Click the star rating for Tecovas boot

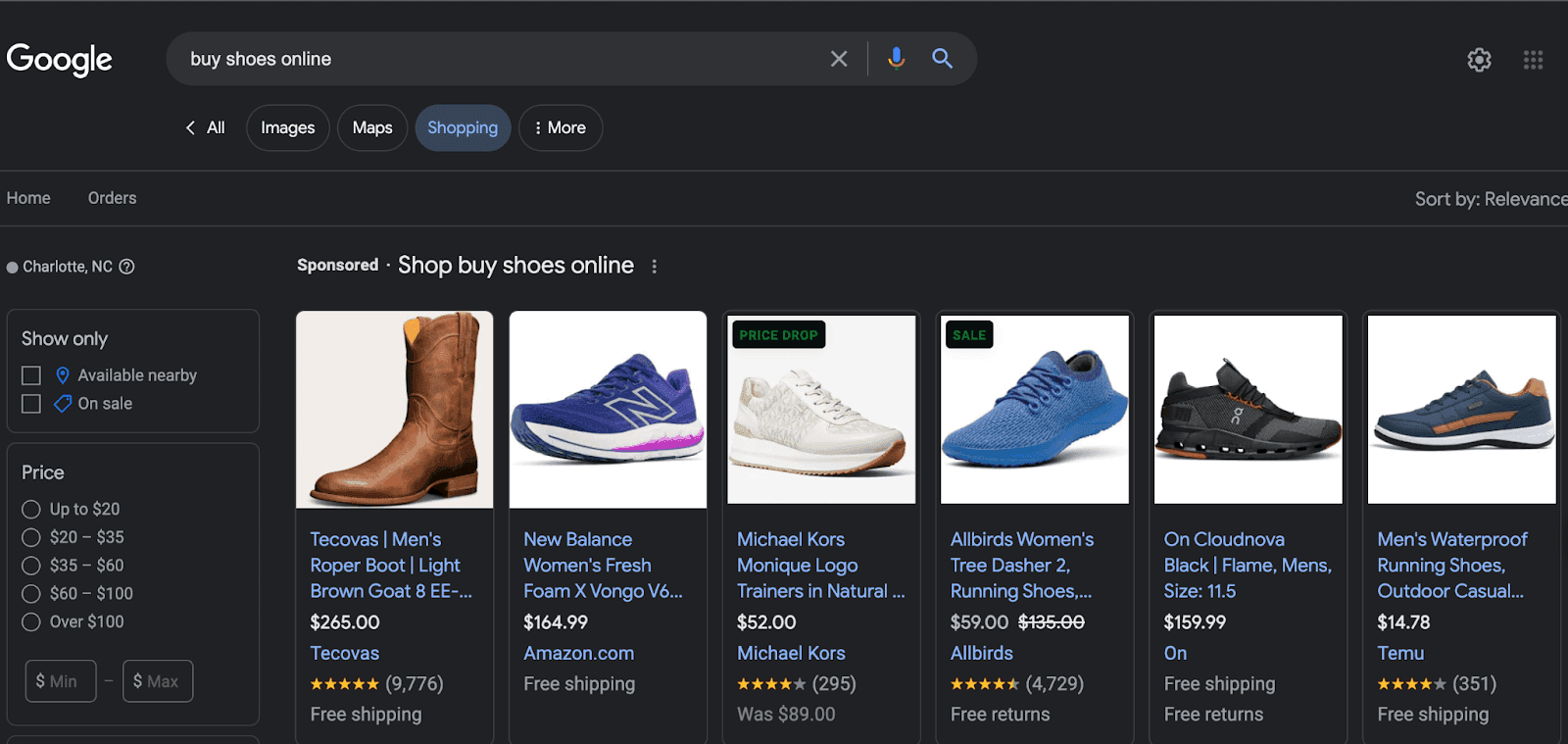344,684
